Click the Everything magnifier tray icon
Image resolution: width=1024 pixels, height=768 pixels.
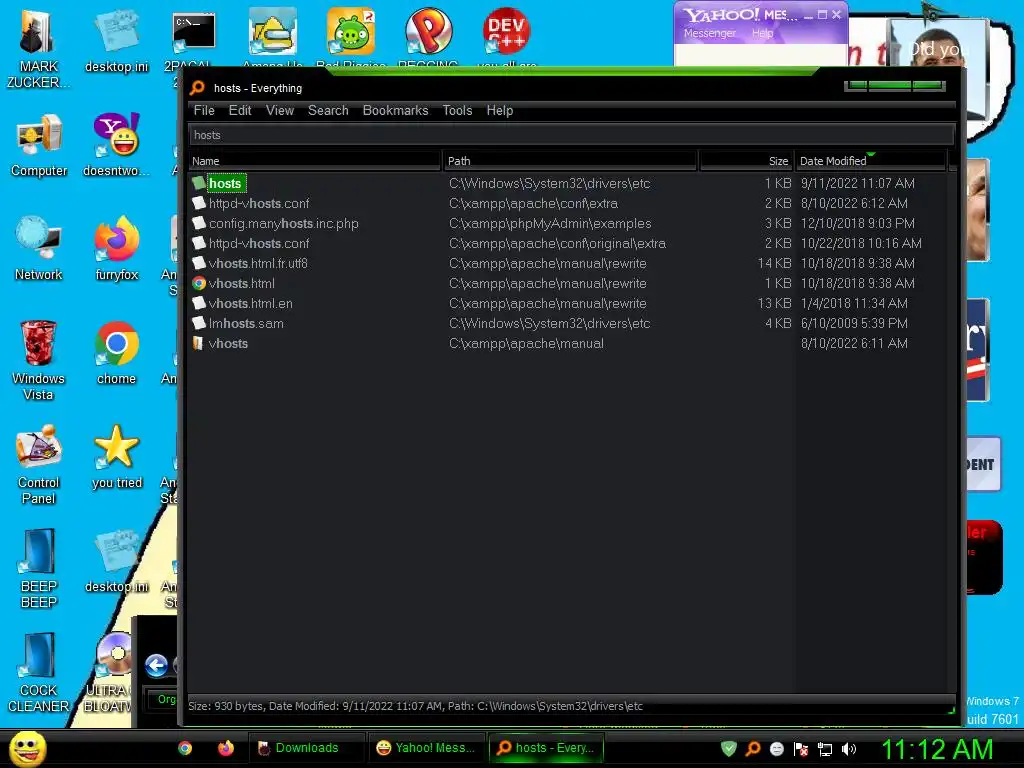(x=753, y=748)
